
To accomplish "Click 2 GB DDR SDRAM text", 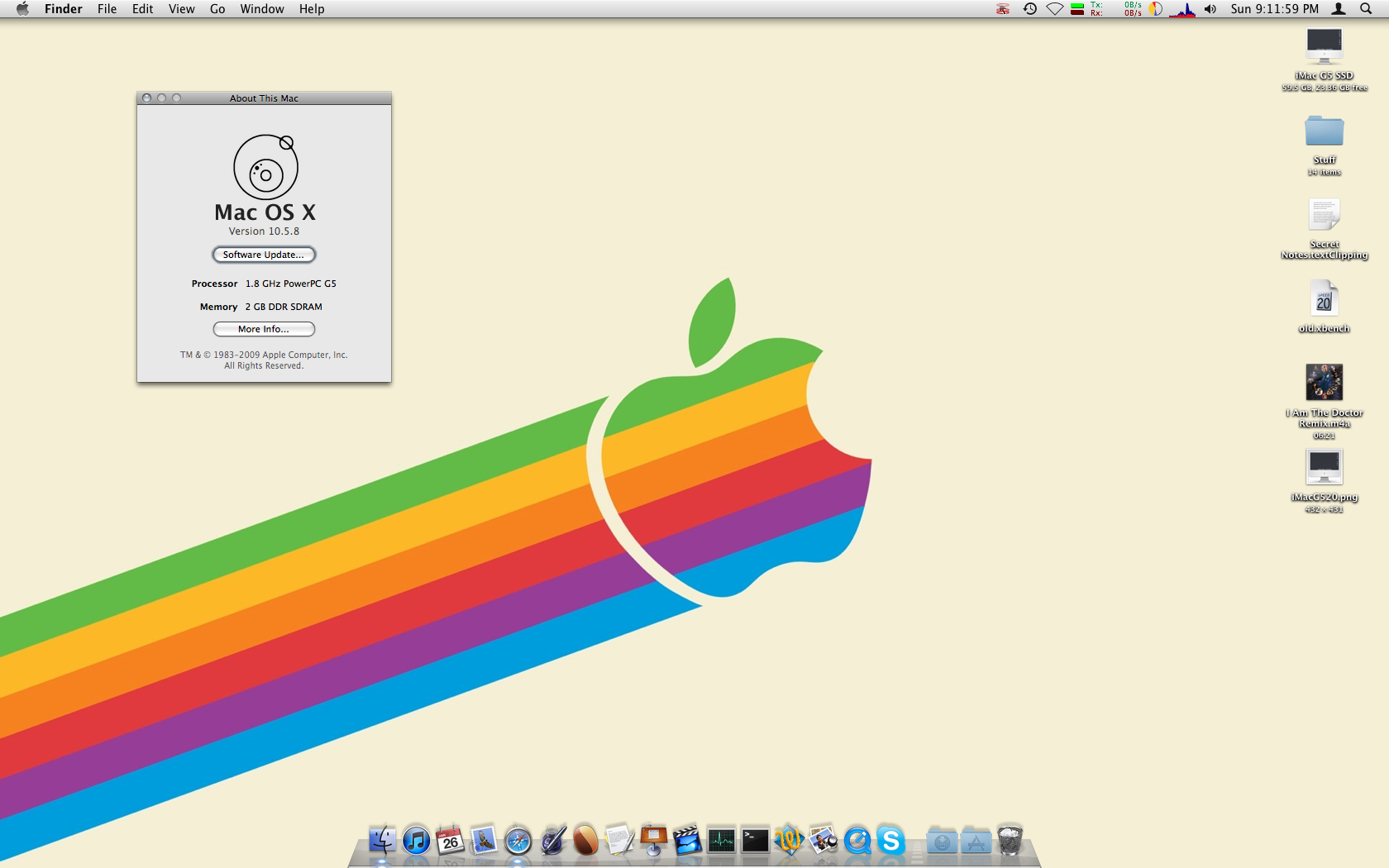I will coord(284,307).
